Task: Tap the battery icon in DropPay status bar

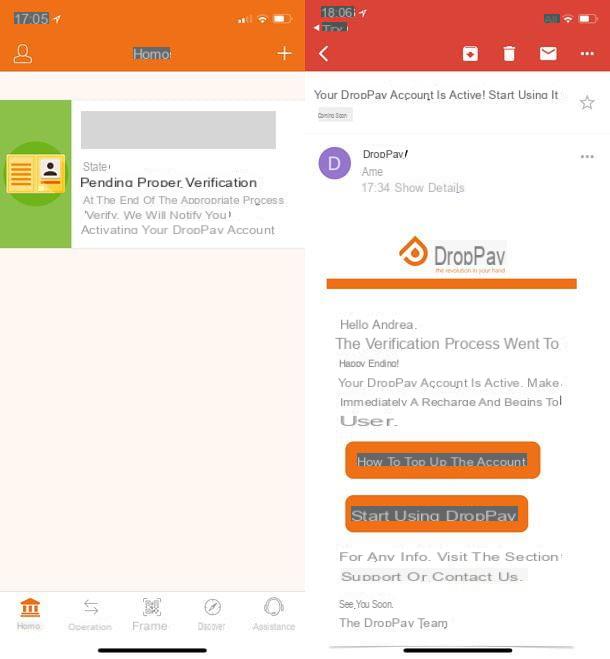Action: pyautogui.click(x=282, y=18)
